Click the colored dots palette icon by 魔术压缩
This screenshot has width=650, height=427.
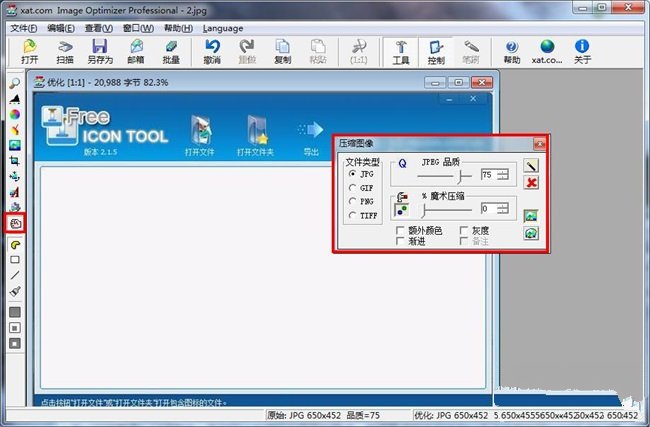(401, 210)
